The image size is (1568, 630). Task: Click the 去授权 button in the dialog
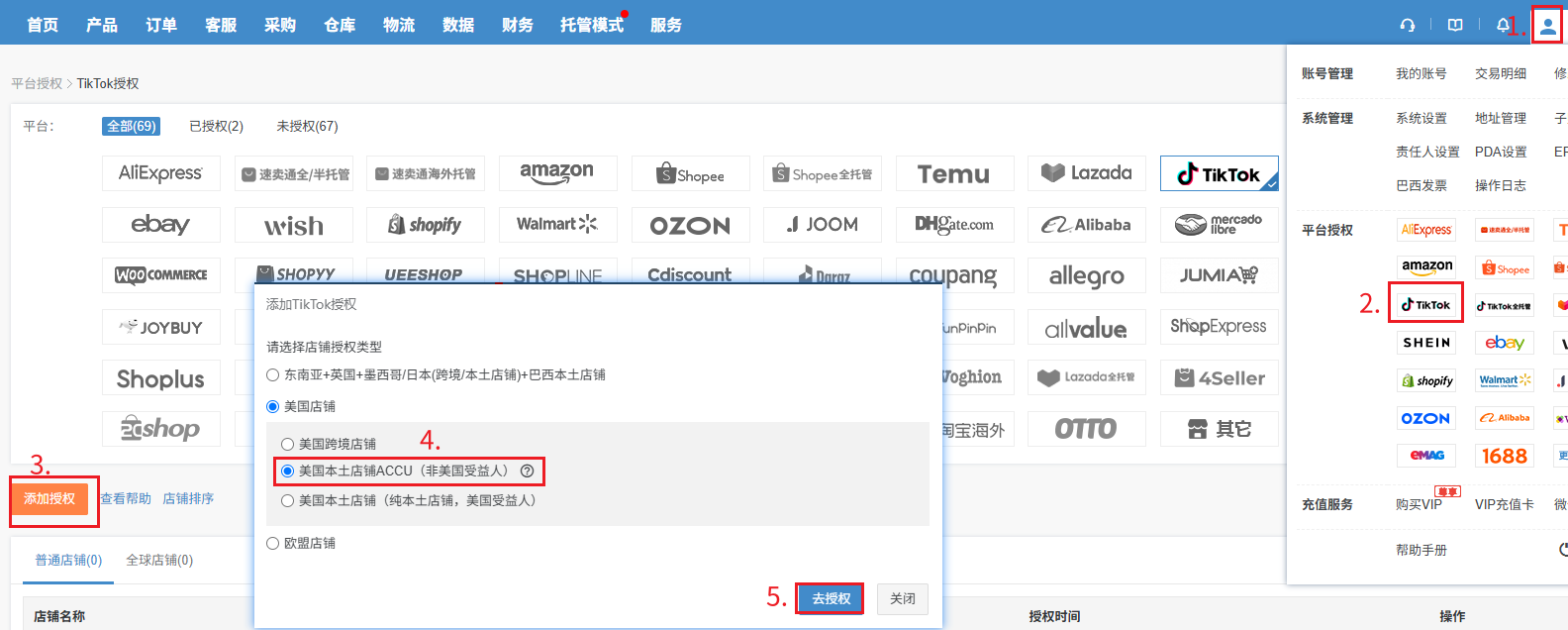pos(832,599)
